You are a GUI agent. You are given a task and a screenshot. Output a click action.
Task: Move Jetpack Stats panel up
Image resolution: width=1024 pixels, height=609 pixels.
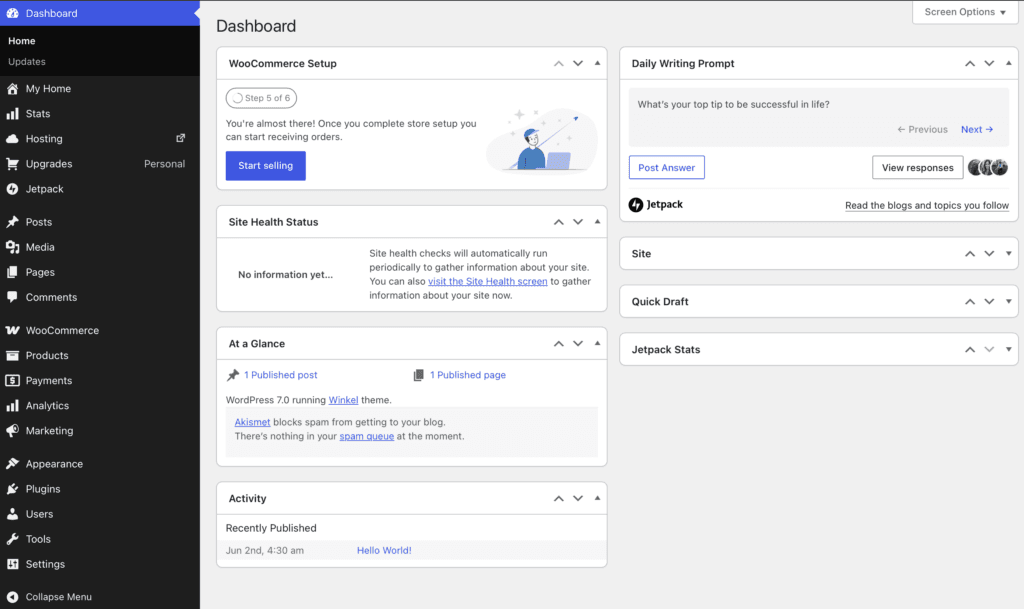(970, 349)
